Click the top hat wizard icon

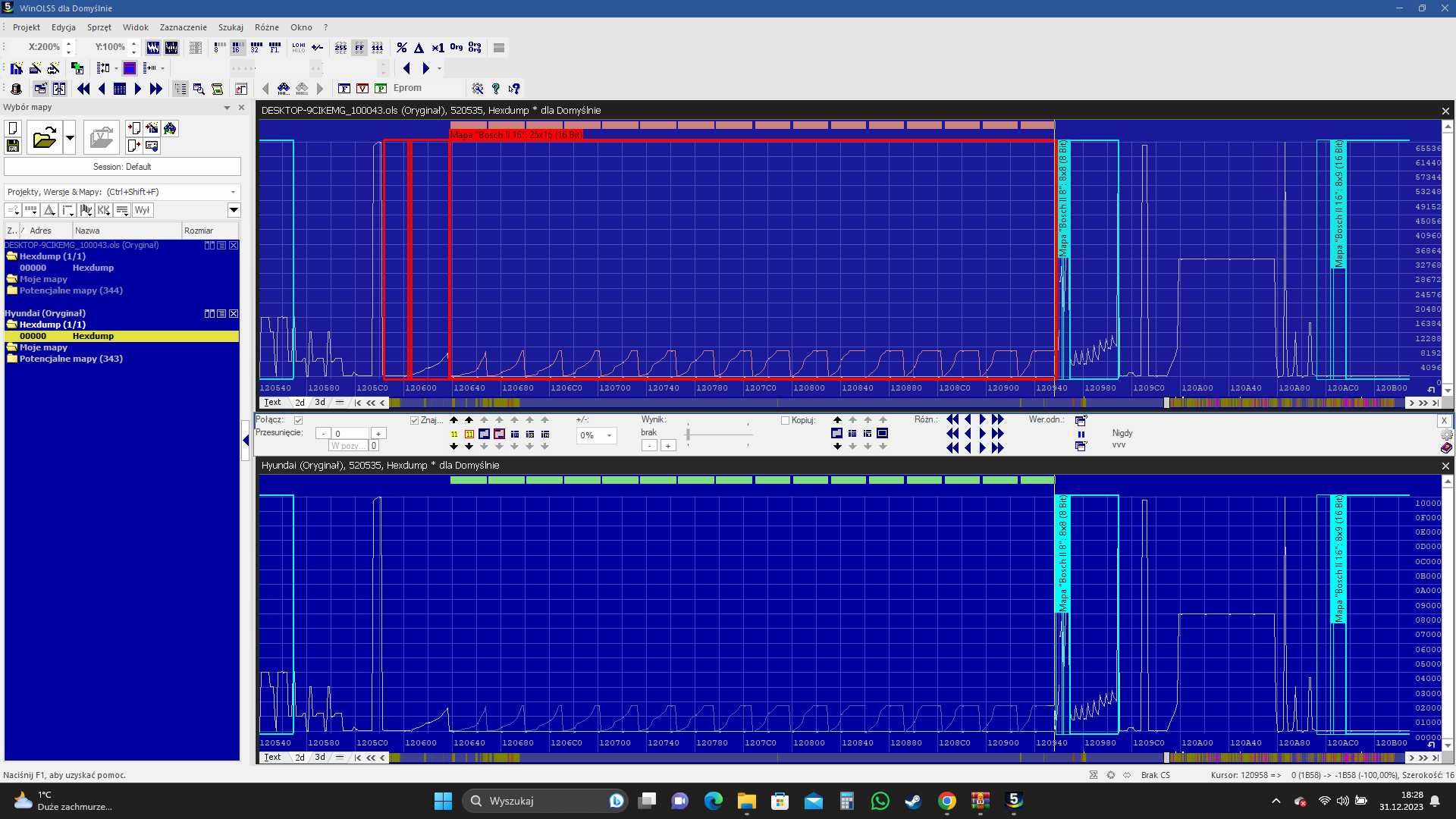point(16,89)
